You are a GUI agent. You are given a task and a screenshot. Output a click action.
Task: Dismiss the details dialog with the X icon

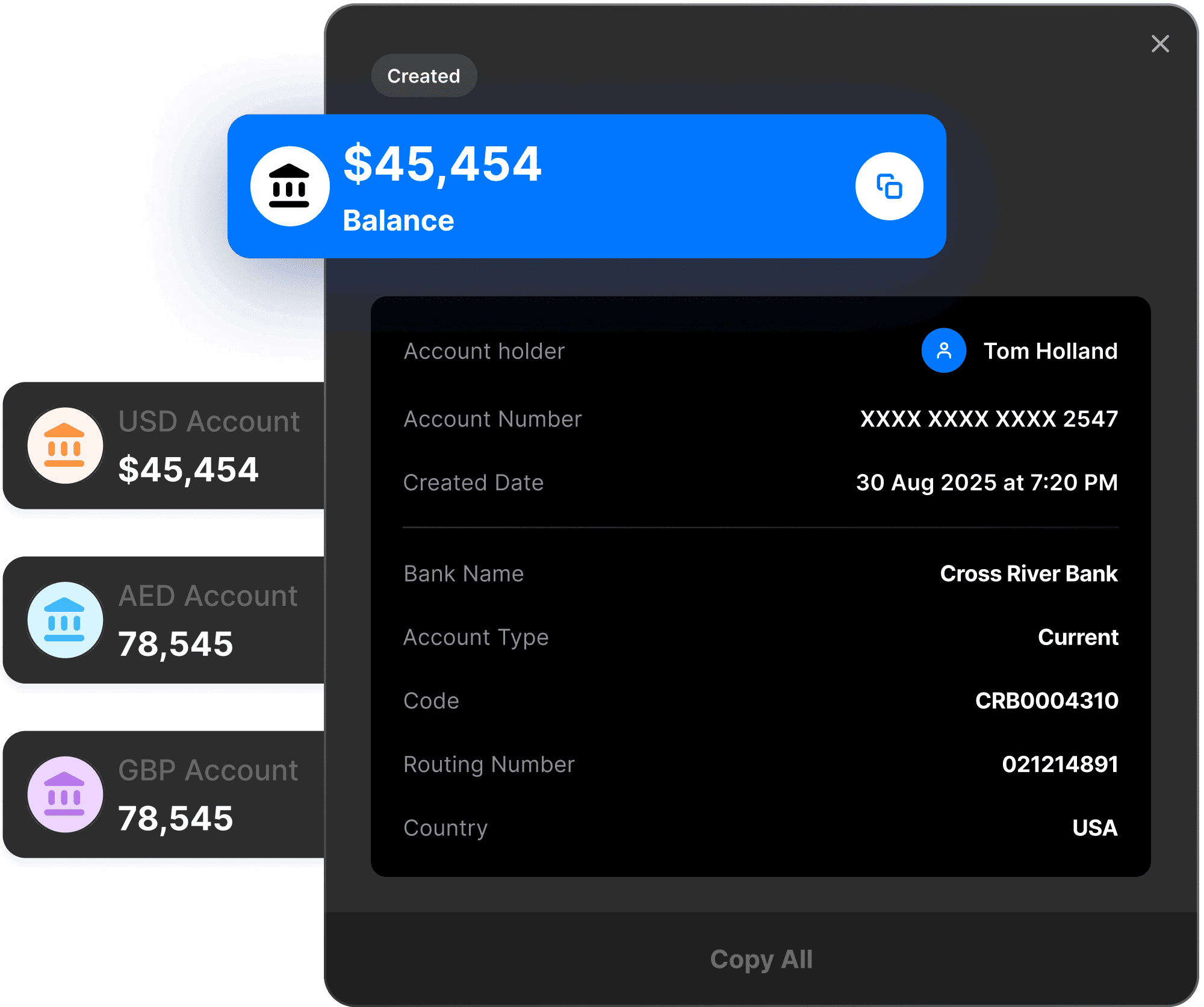tap(1159, 44)
